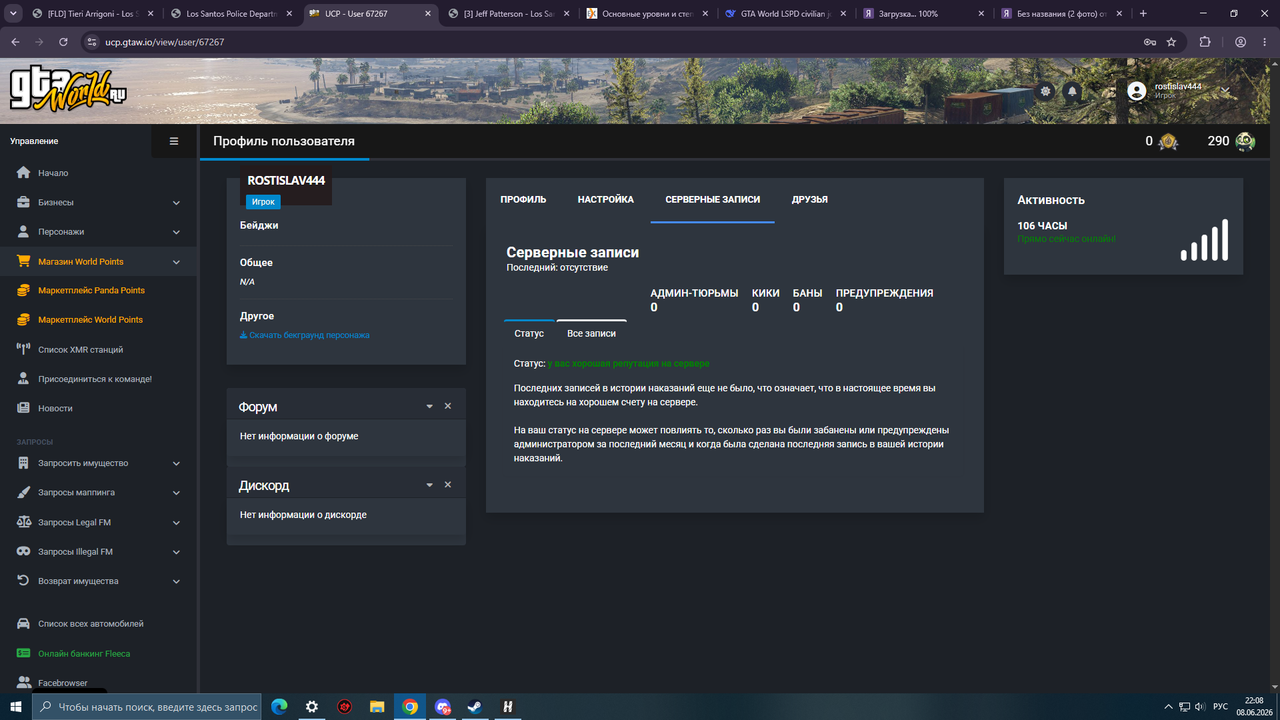Screen dimensions: 1280x720
Task: Open Список всех автомобилей car icon
Action: pyautogui.click(x=24, y=623)
